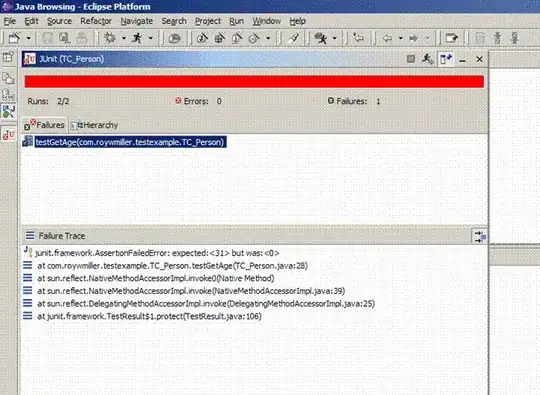Open the Source menu
The image size is (540, 395).
(x=59, y=21)
